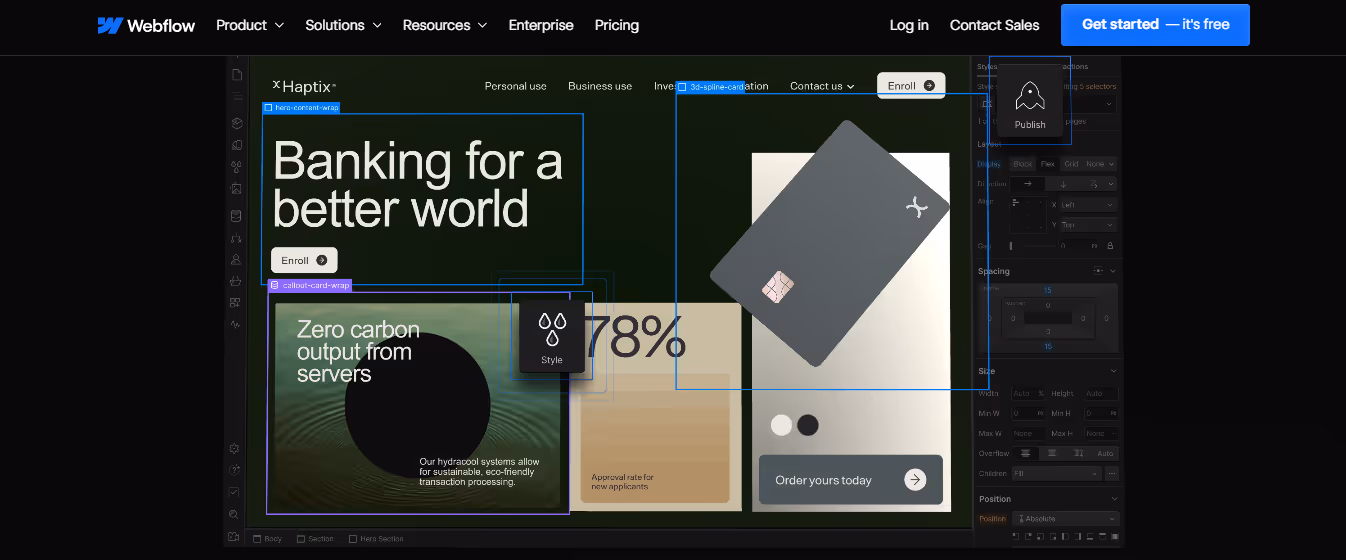Select the rightmost full position preset icon
This screenshot has height=560, width=1346.
[x=1114, y=537]
